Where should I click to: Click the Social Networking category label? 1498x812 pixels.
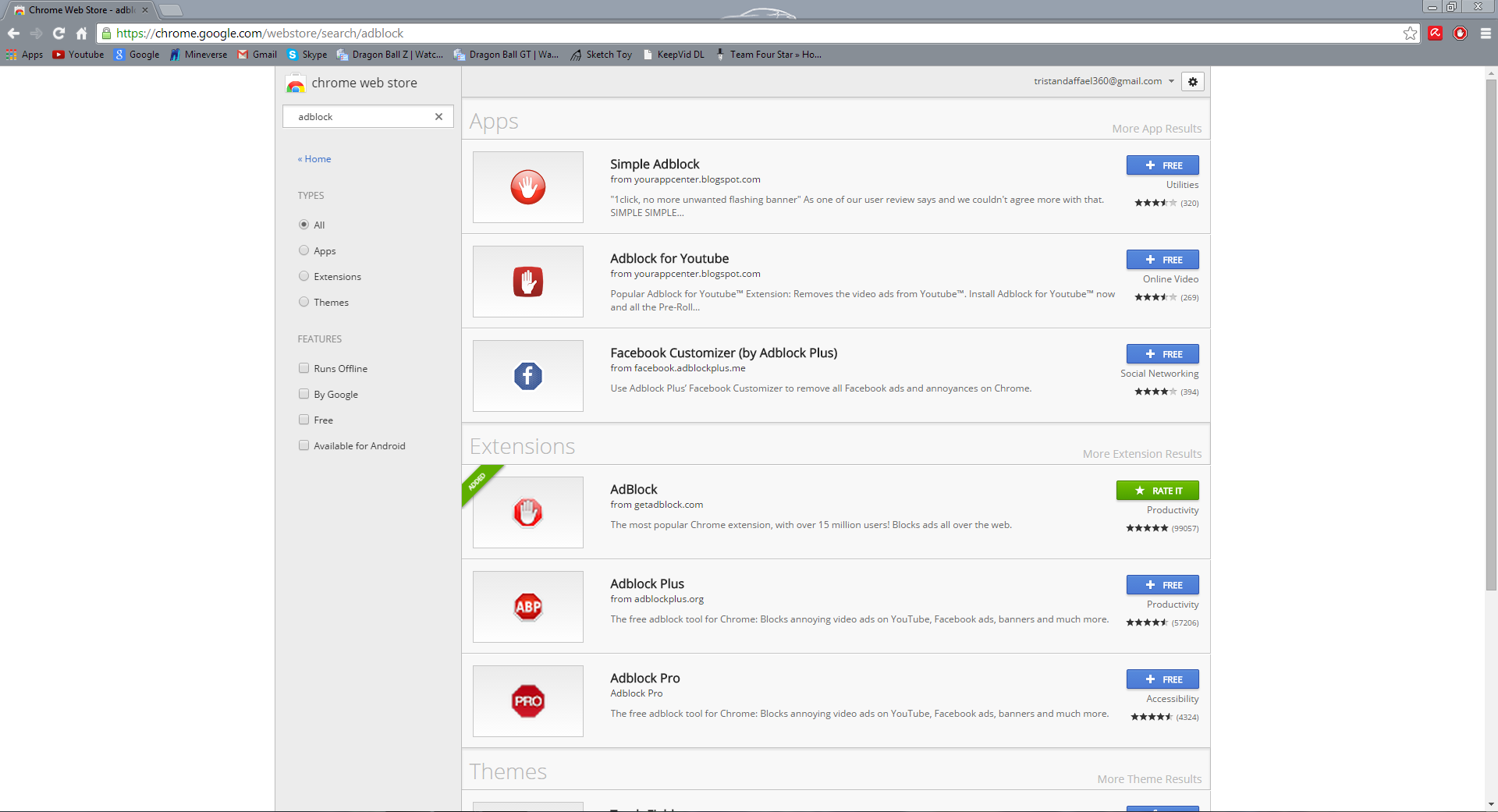point(1159,374)
